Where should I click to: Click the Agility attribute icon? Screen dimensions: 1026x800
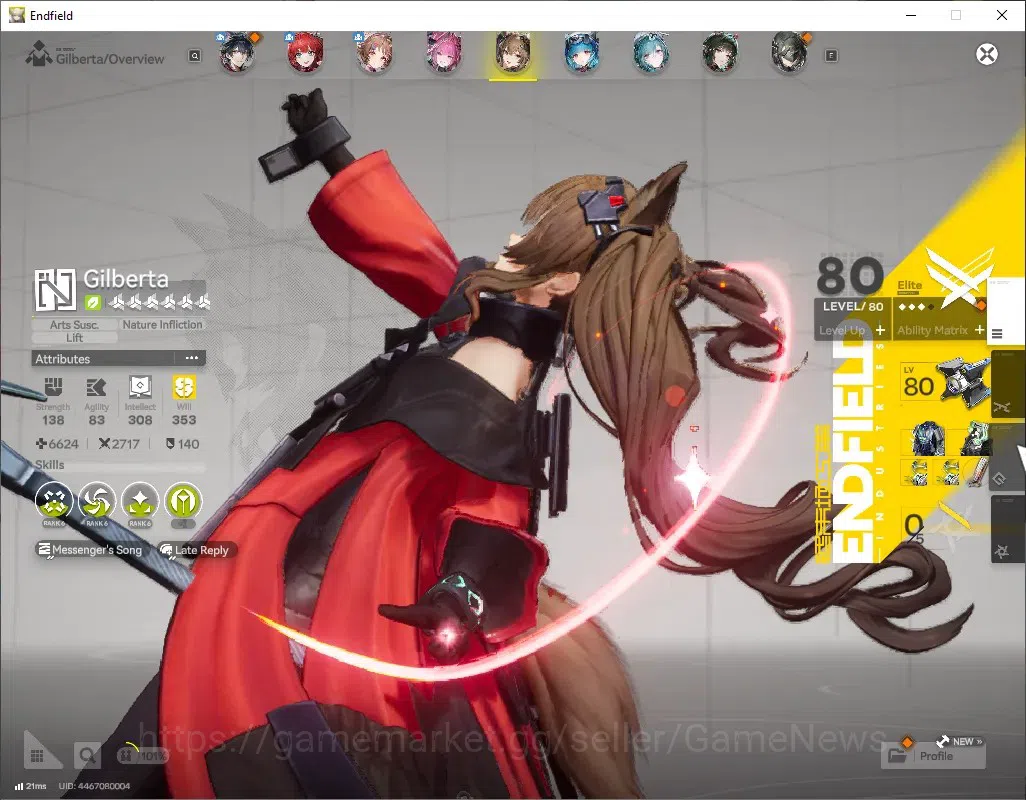96,387
